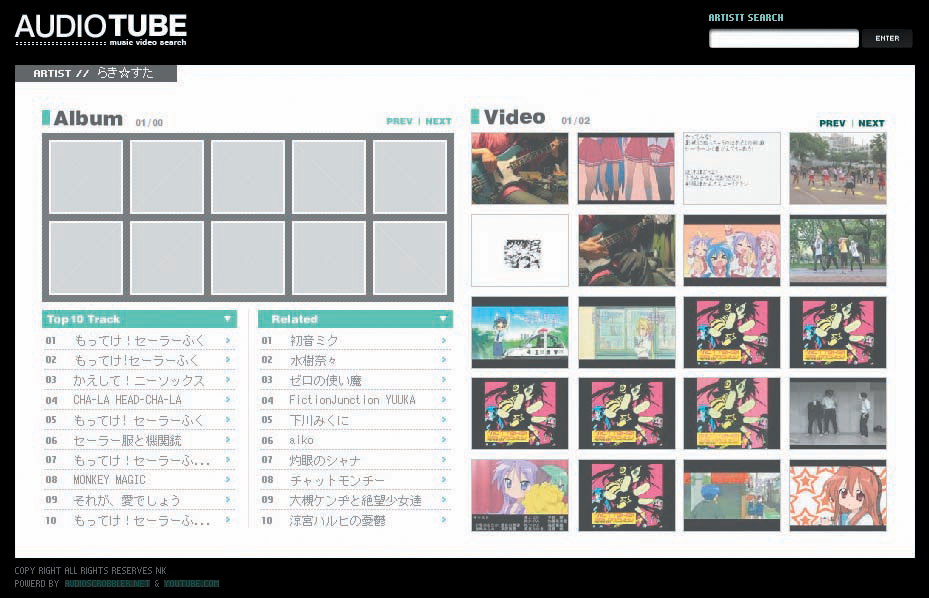Open the park dance under trees video

click(838, 250)
